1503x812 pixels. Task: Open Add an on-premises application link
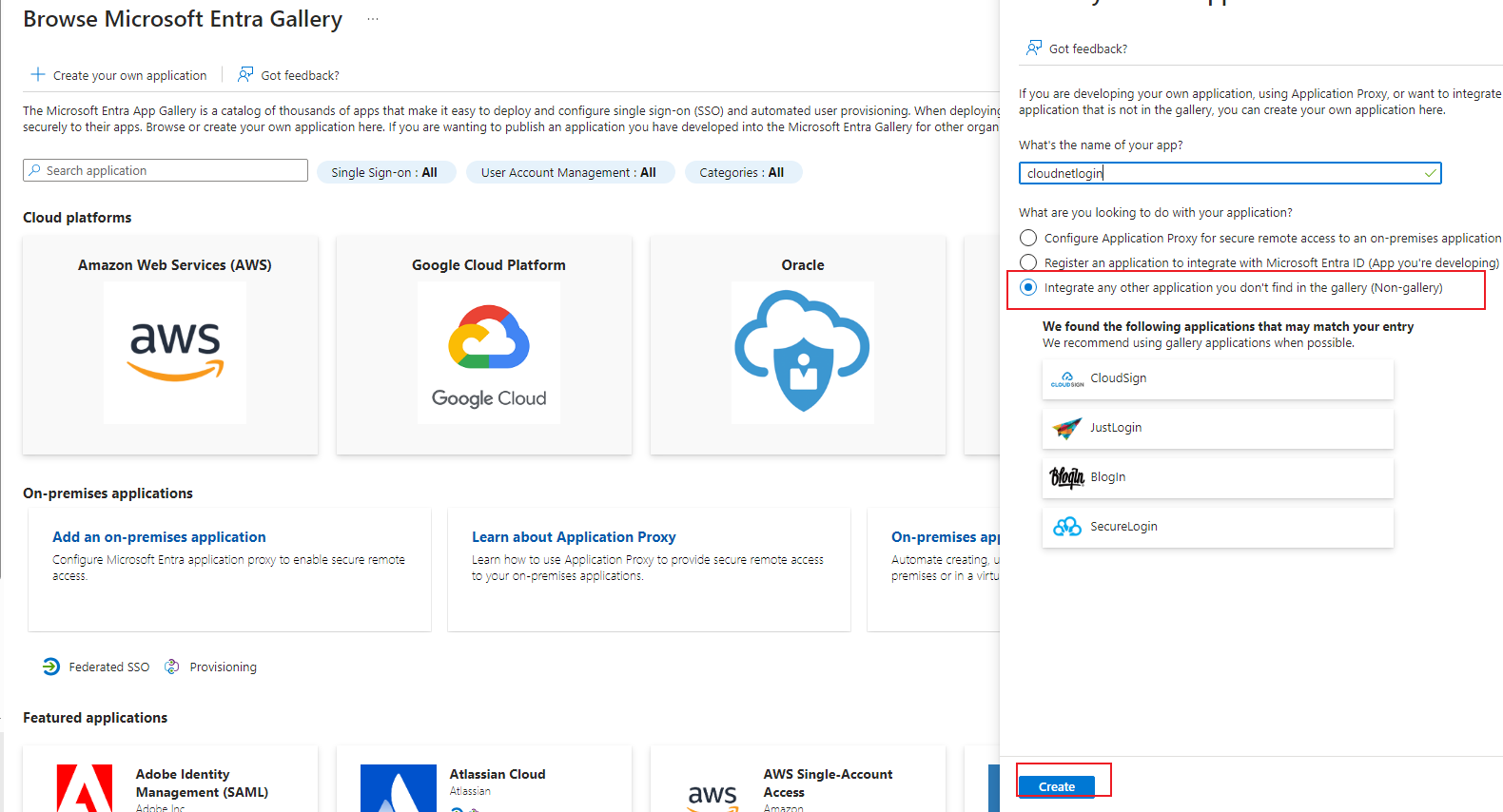(159, 537)
